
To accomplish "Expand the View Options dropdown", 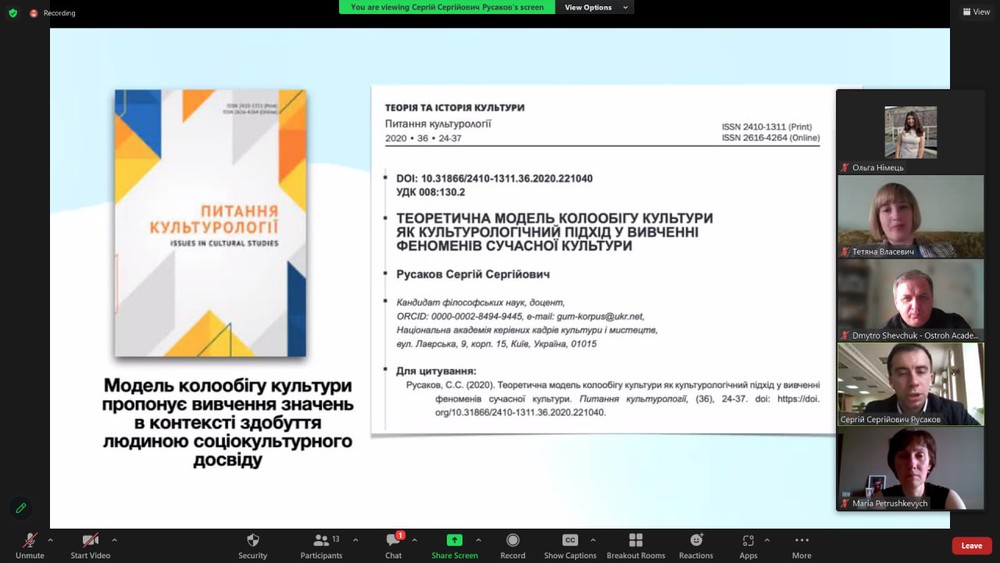I will pyautogui.click(x=597, y=7).
